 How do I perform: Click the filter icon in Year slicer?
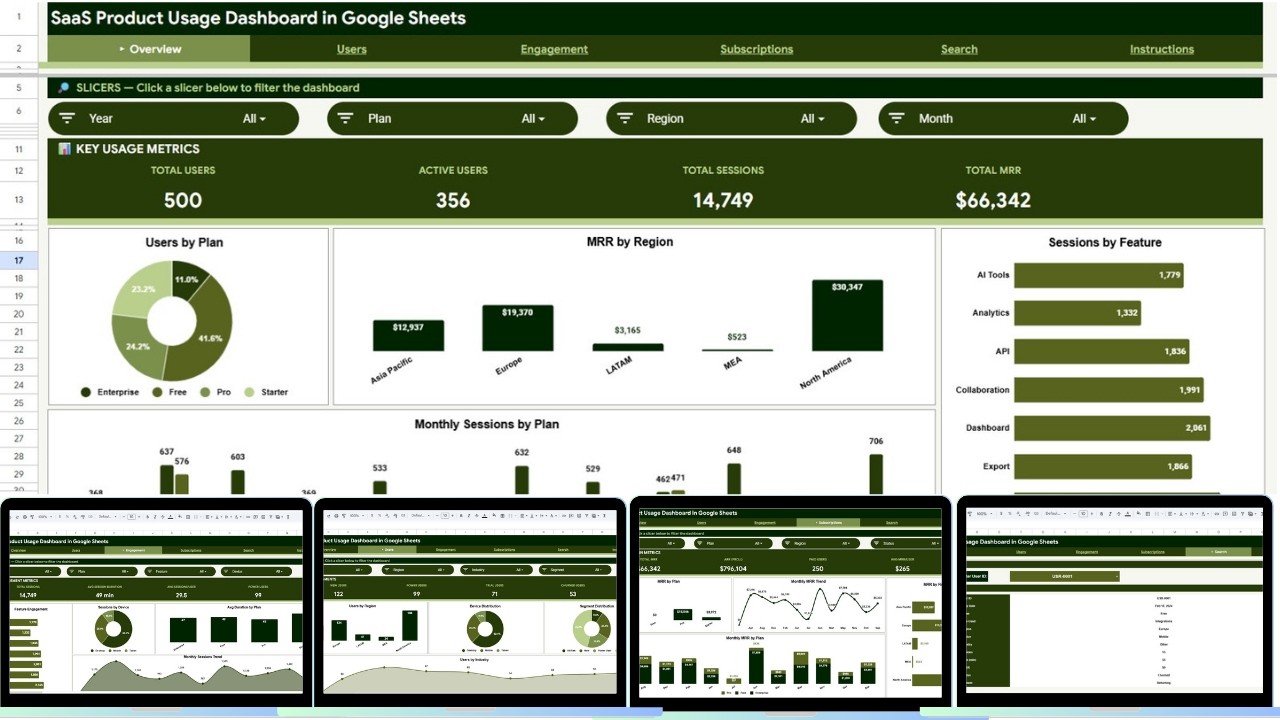click(67, 118)
